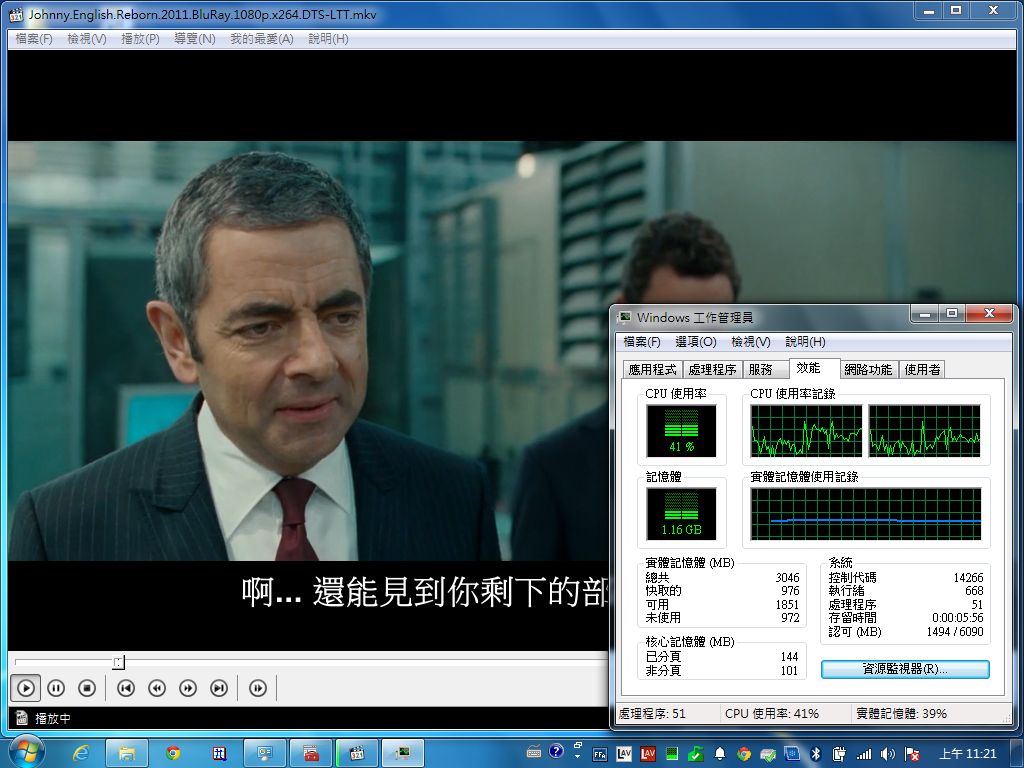Stop the video playback
The image size is (1024, 768).
[87, 688]
